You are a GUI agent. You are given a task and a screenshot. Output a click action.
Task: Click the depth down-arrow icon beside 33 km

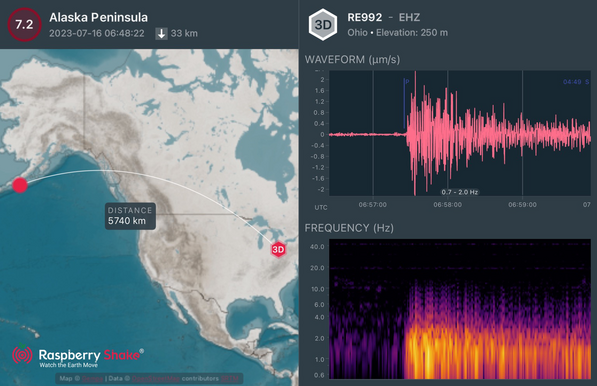coord(161,33)
